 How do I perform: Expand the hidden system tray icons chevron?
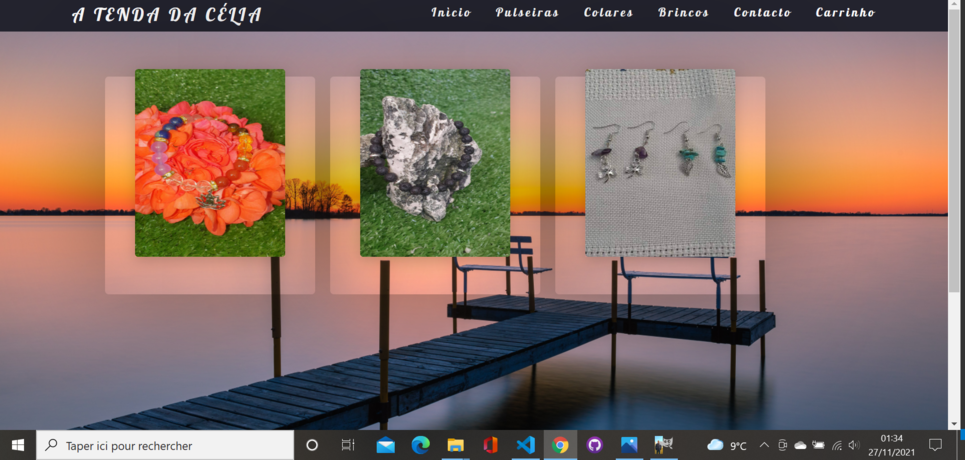[764, 445]
